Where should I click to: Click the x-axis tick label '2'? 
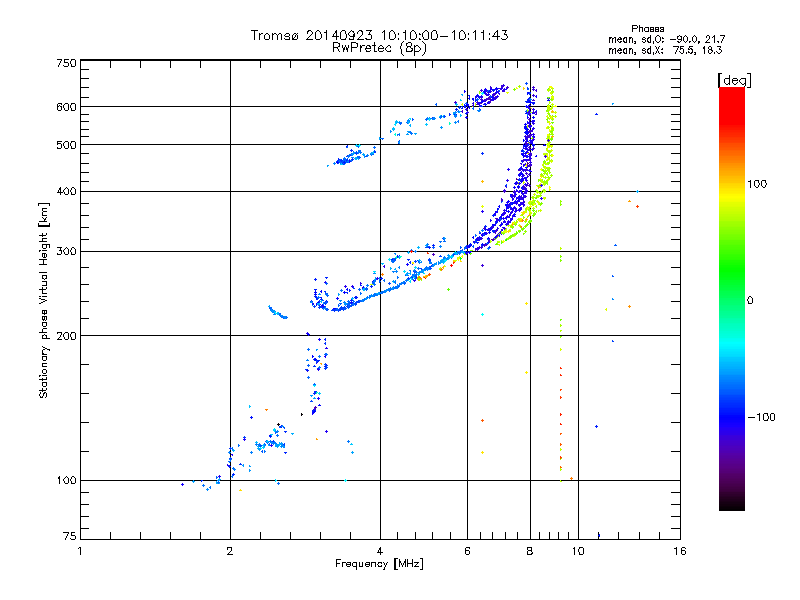[x=230, y=551]
